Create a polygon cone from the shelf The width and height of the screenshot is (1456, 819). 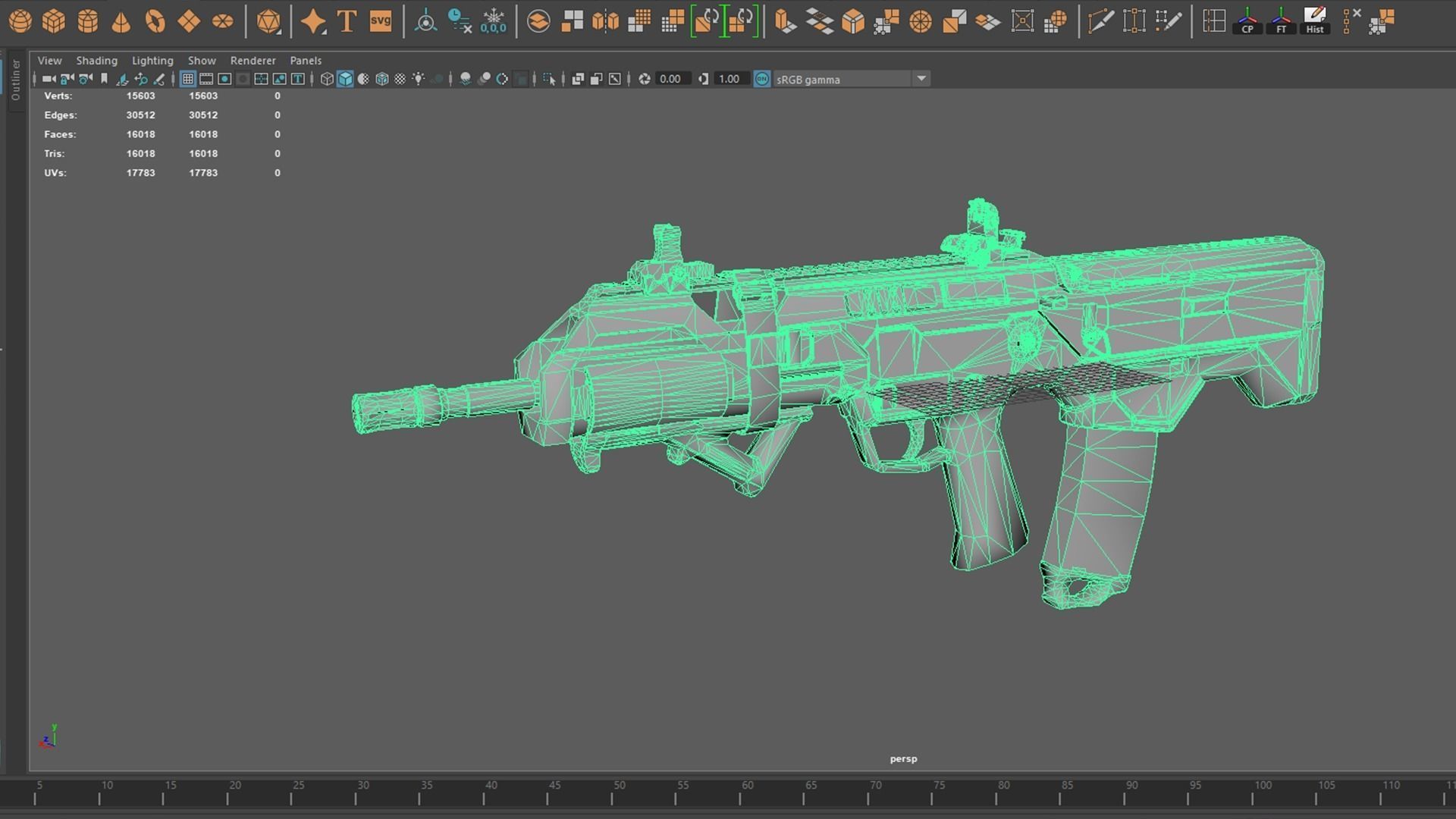(x=121, y=21)
